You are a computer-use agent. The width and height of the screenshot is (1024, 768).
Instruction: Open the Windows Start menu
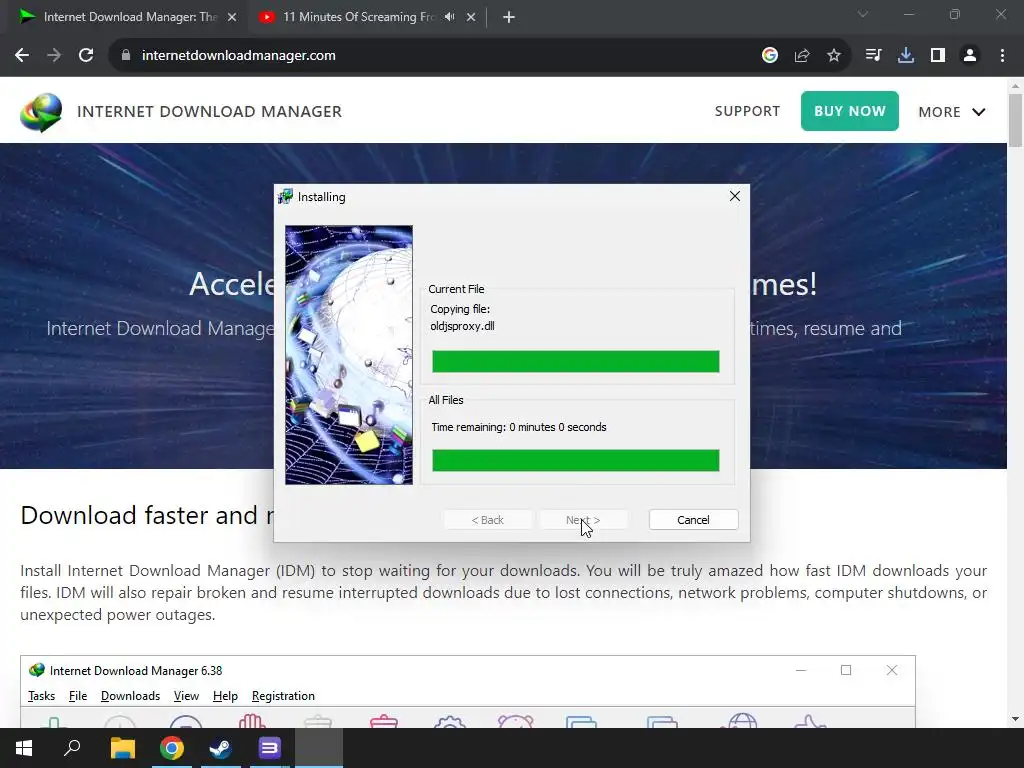point(24,748)
